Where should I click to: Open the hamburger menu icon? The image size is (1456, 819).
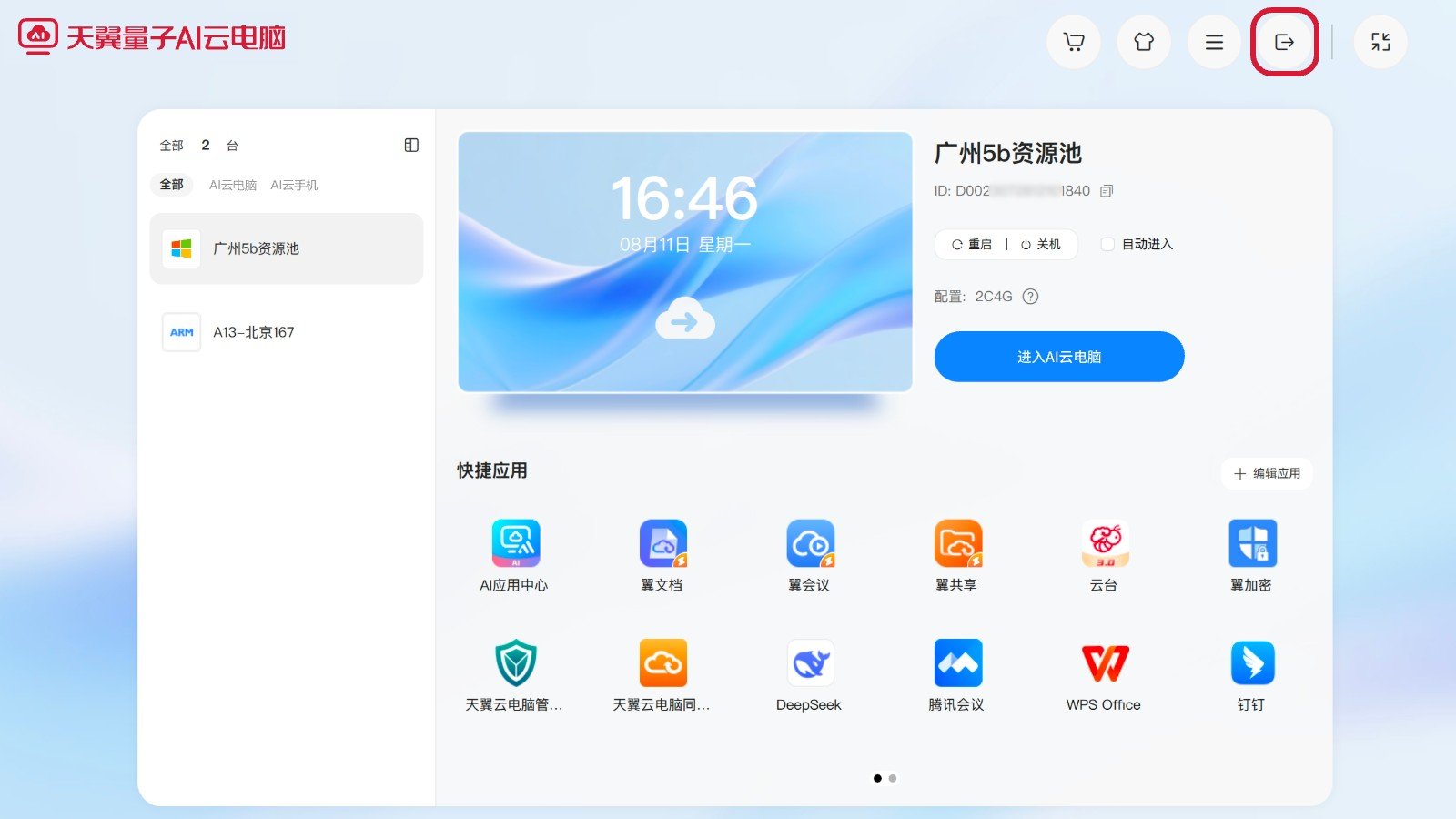coord(1214,42)
